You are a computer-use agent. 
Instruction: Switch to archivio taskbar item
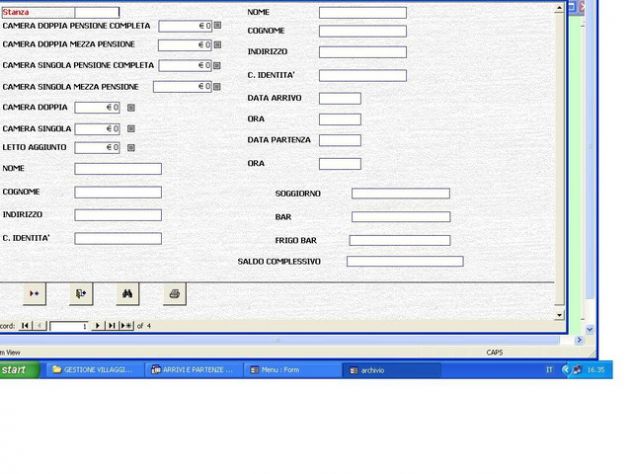pos(392,370)
